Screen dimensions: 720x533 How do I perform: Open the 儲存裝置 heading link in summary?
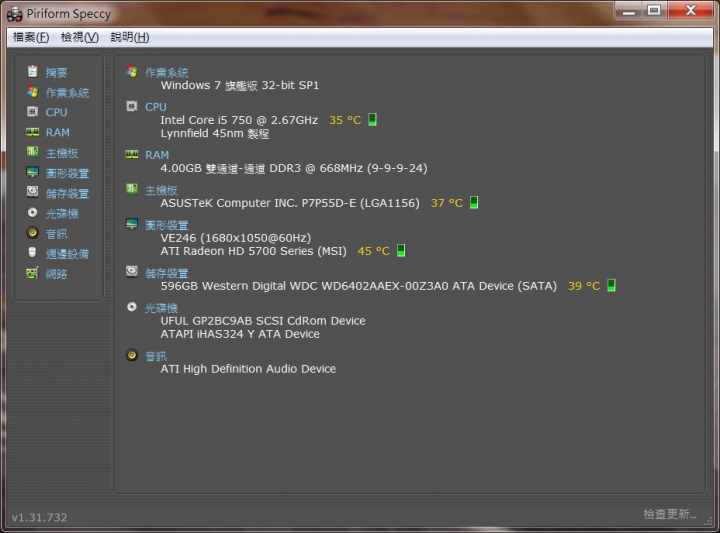pyautogui.click(x=167, y=273)
